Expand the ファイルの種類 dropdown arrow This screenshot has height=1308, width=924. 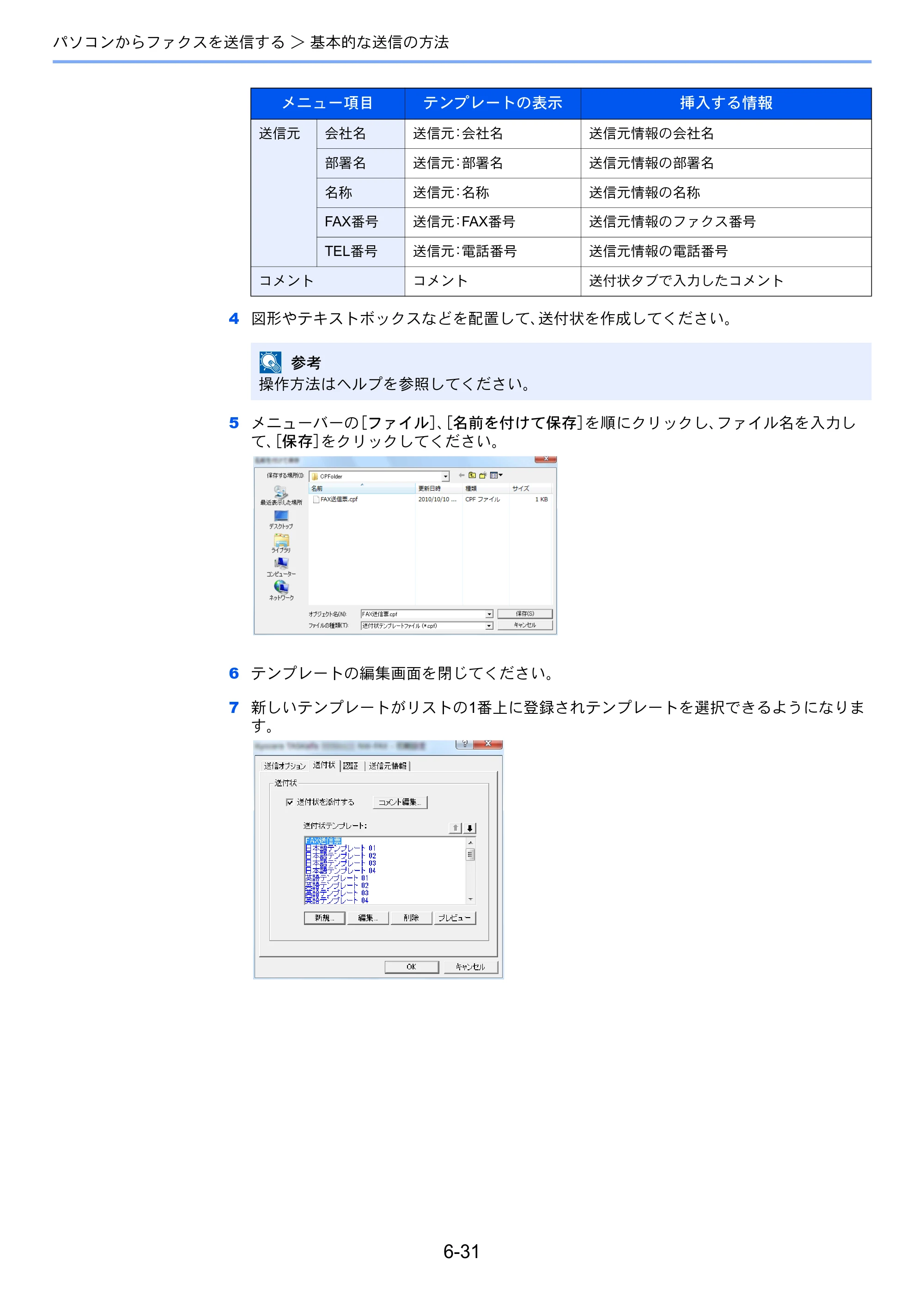point(489,626)
